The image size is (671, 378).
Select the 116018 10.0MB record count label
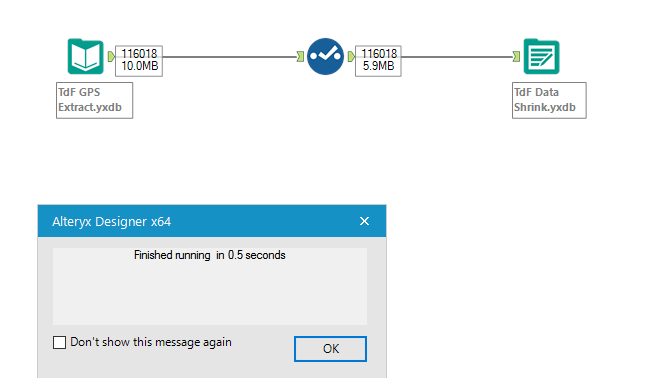point(139,61)
